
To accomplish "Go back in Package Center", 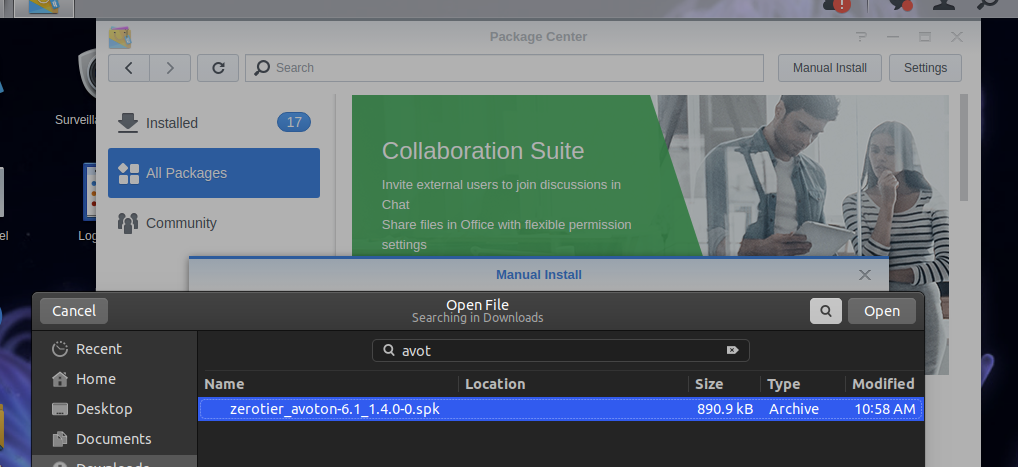I will coord(129,68).
